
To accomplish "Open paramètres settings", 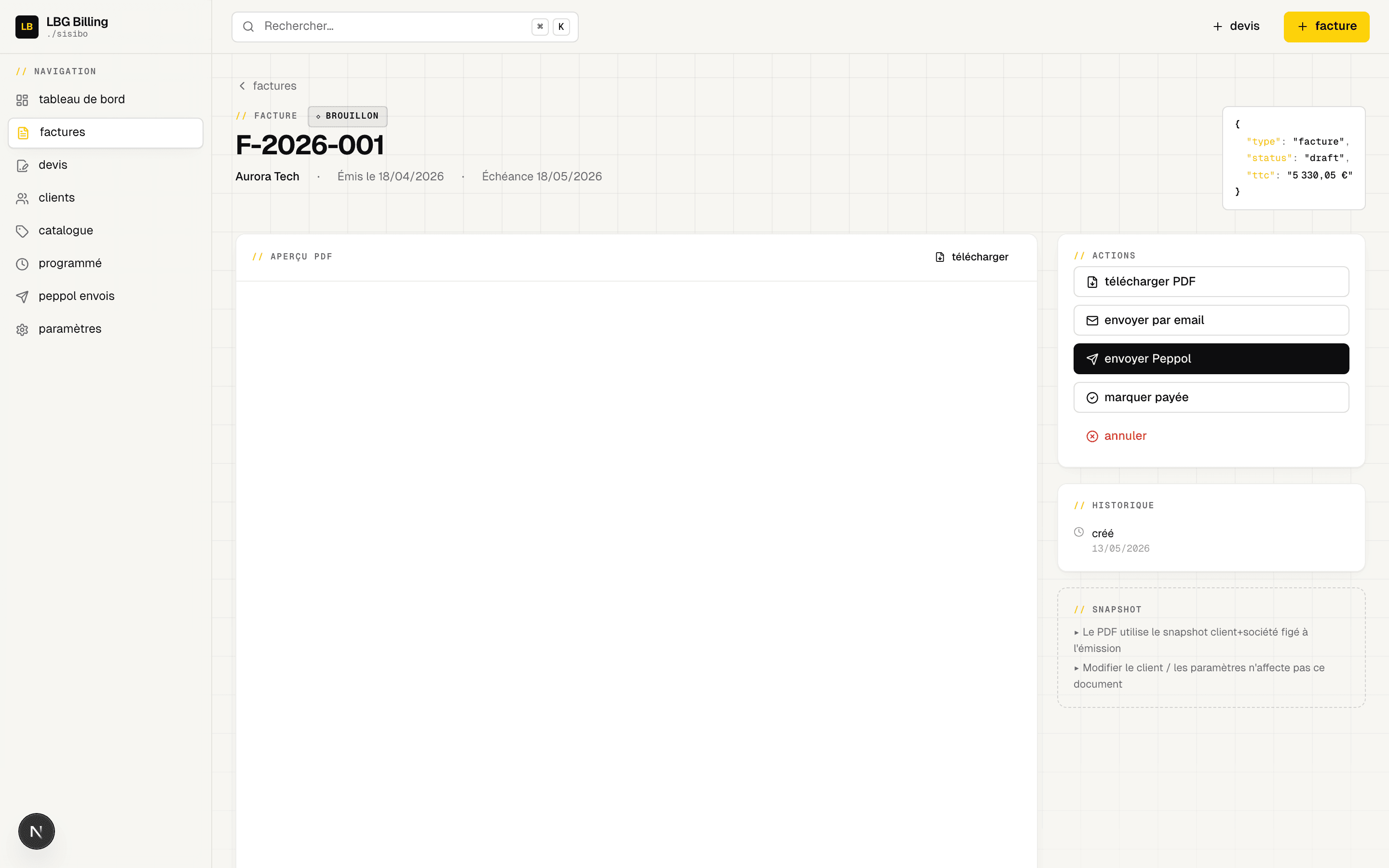I will [x=106, y=329].
